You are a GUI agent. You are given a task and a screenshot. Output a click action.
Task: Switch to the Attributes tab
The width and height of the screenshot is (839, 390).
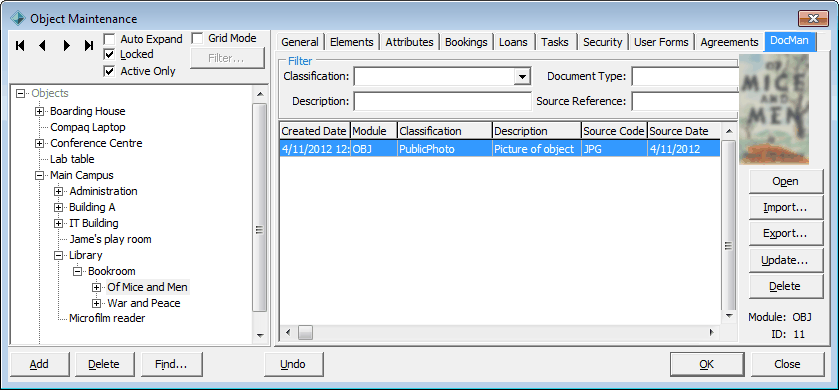[409, 42]
